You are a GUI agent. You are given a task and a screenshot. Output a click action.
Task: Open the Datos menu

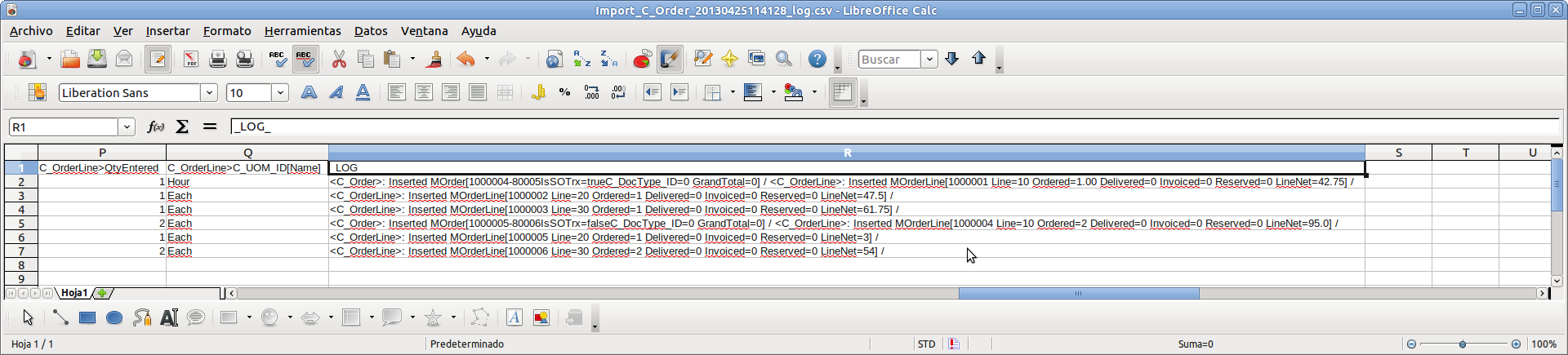click(x=370, y=31)
